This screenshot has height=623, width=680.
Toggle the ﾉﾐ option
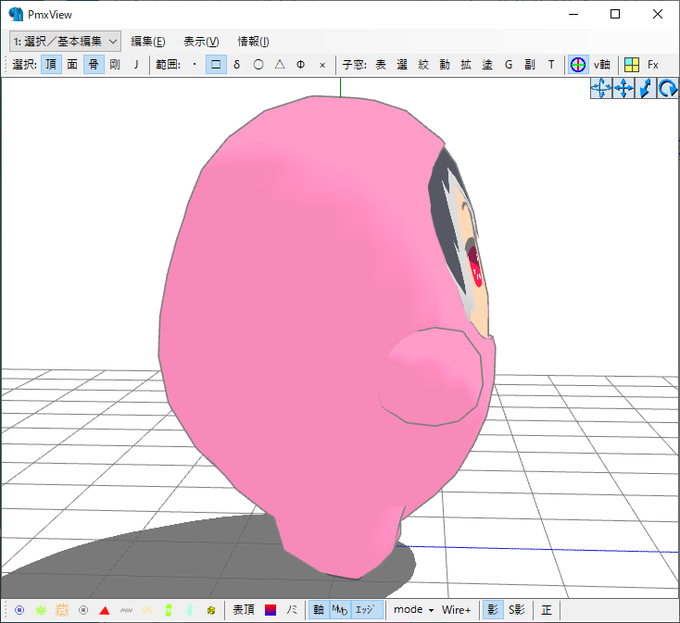(292, 610)
